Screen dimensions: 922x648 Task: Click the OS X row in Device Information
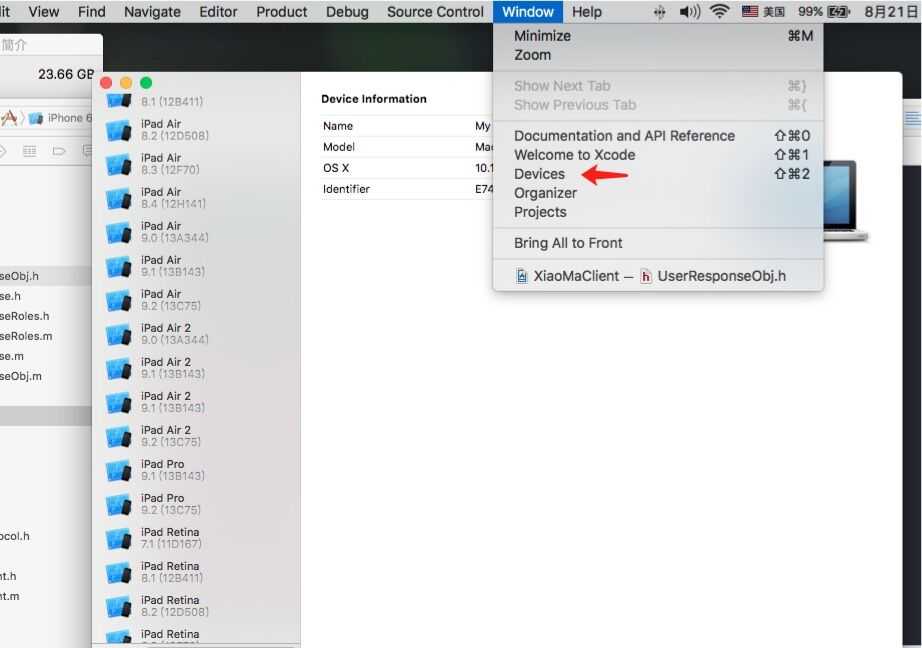click(x=407, y=168)
